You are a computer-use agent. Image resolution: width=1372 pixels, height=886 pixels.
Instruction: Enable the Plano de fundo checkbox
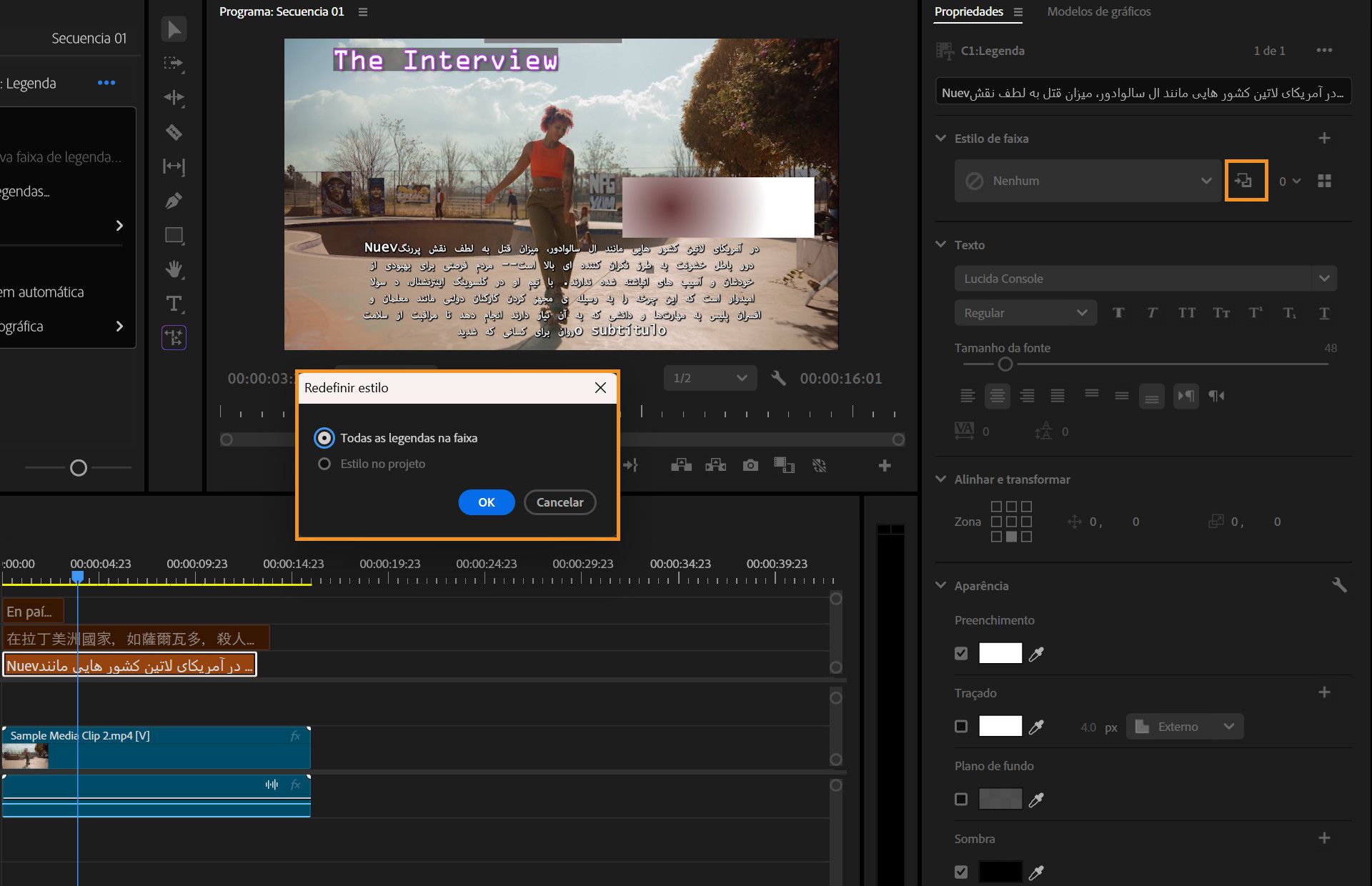(x=961, y=800)
